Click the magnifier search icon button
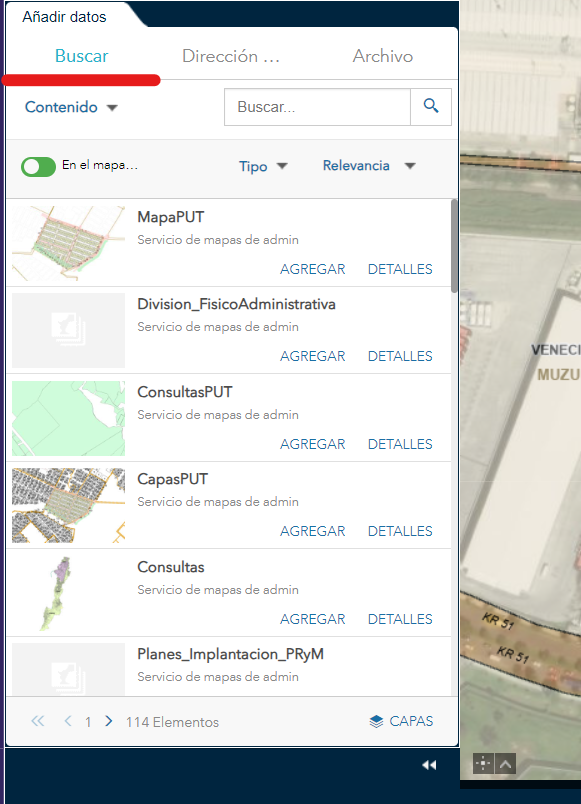 point(431,107)
